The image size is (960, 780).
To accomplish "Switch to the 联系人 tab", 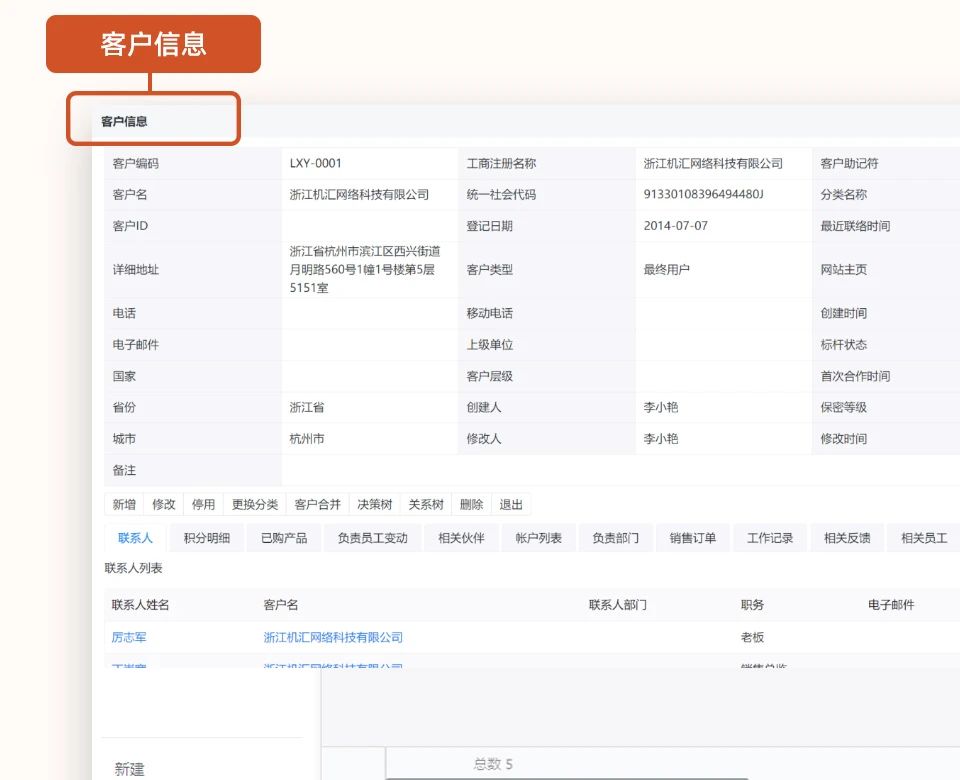I will (x=135, y=538).
